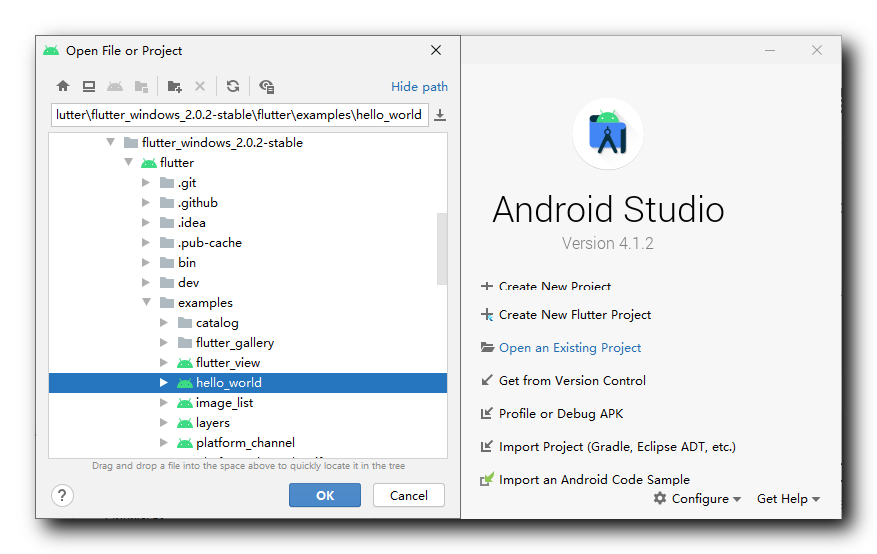The width and height of the screenshot is (877, 554).
Task: Collapse the examples folder
Action: (147, 302)
